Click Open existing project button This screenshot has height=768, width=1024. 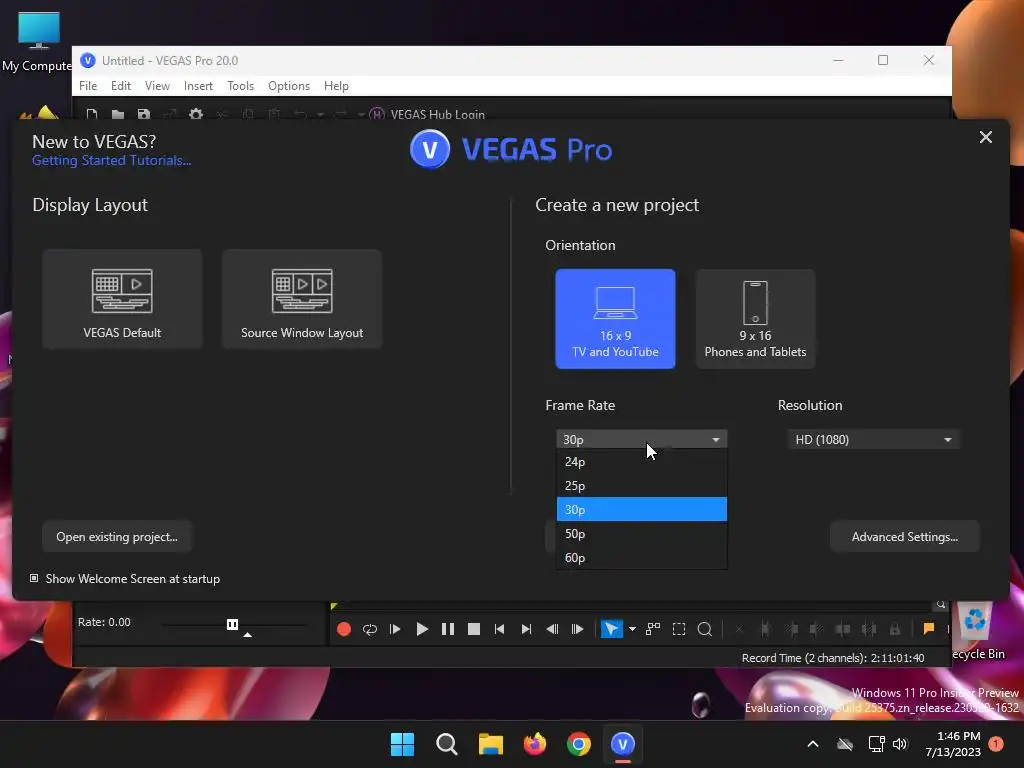pyautogui.click(x=117, y=537)
